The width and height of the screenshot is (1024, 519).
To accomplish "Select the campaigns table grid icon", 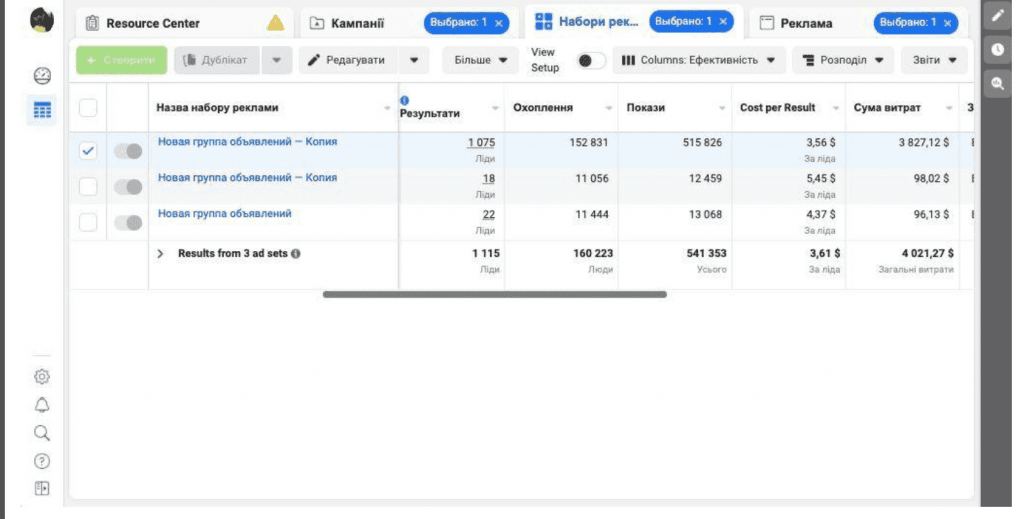I will (42, 110).
